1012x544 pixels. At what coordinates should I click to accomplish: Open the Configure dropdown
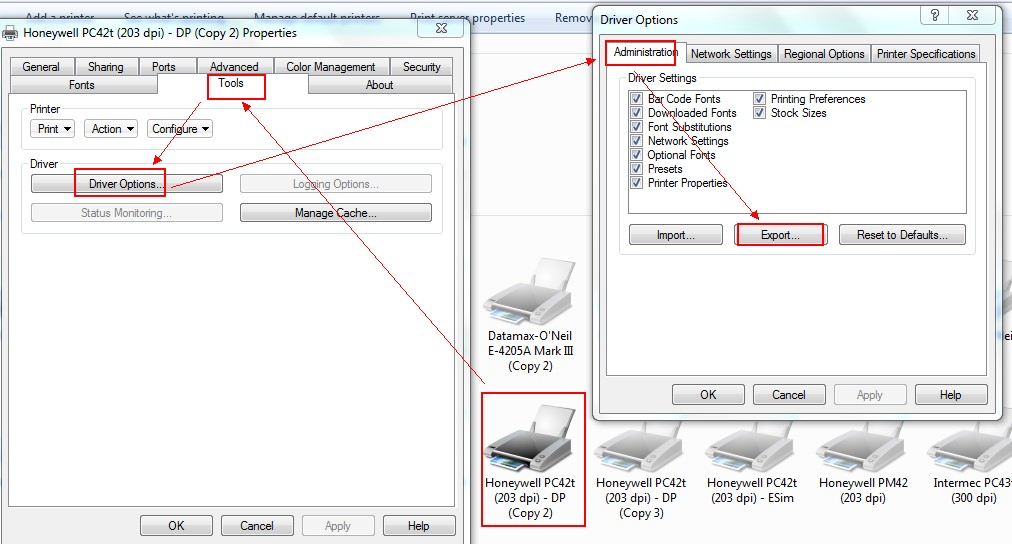click(x=180, y=129)
